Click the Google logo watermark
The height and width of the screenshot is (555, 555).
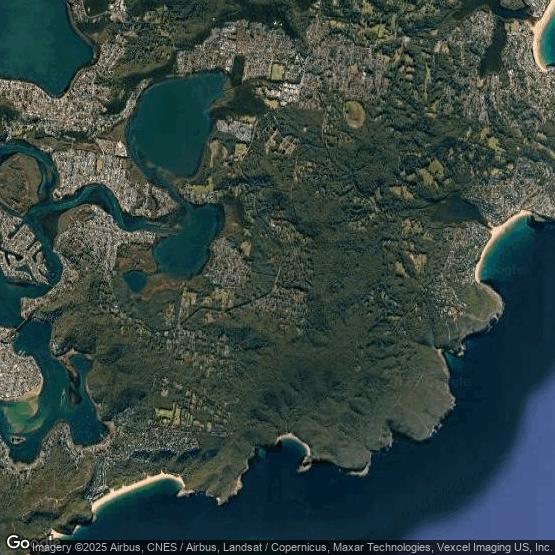[x=18, y=542]
